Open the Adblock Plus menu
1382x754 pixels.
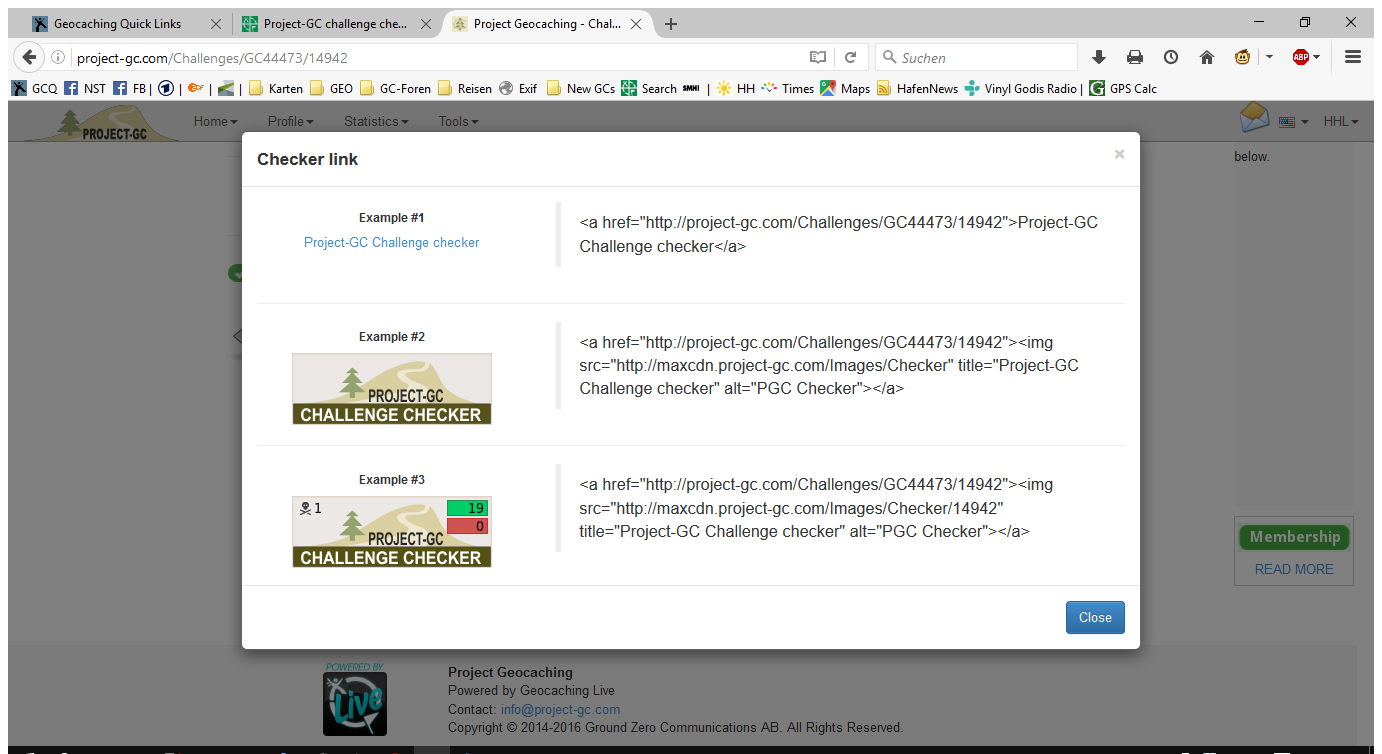(1306, 58)
